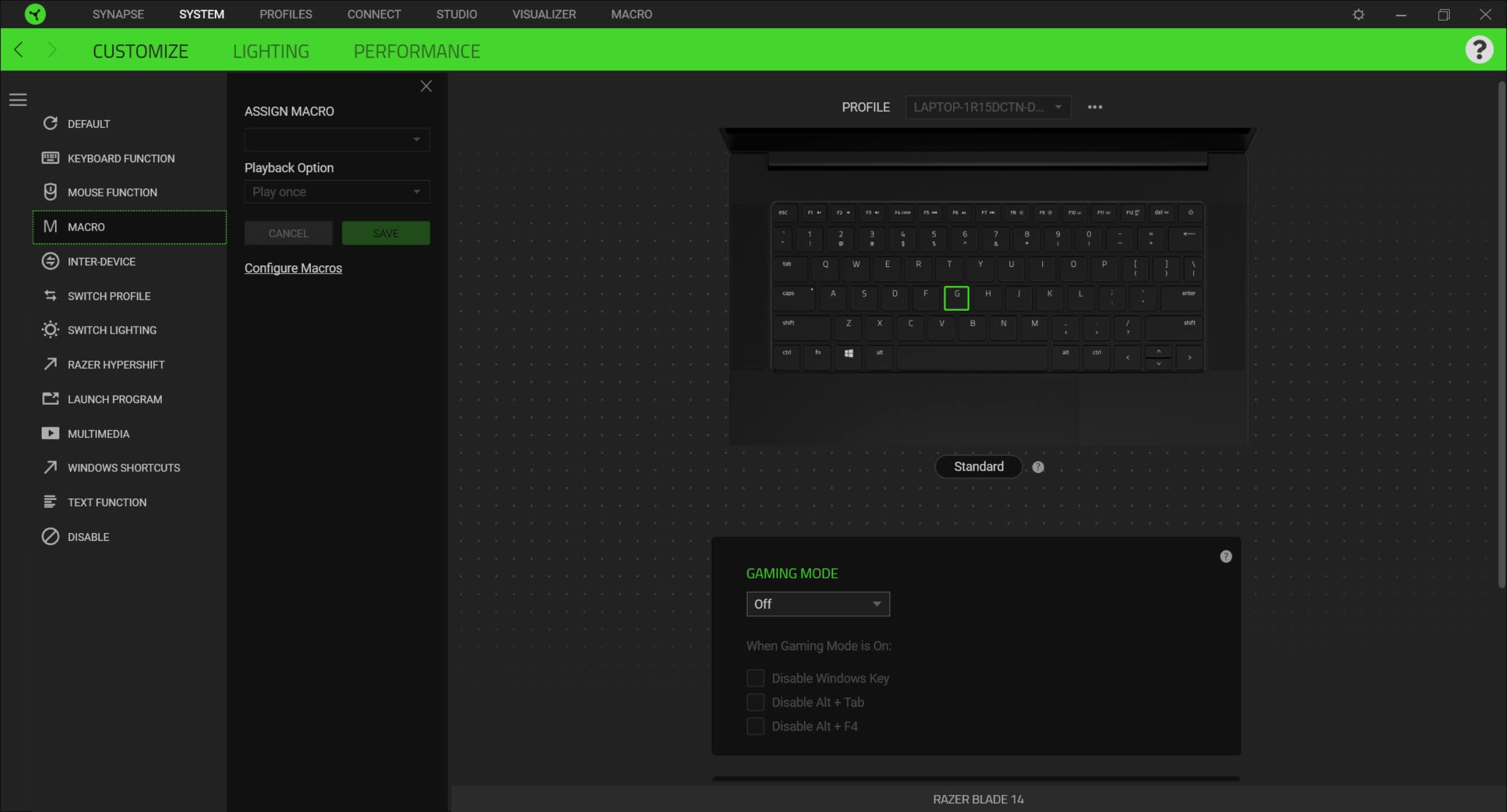Image resolution: width=1507 pixels, height=812 pixels.
Task: Expand the Playback Option dropdown
Action: coord(337,192)
